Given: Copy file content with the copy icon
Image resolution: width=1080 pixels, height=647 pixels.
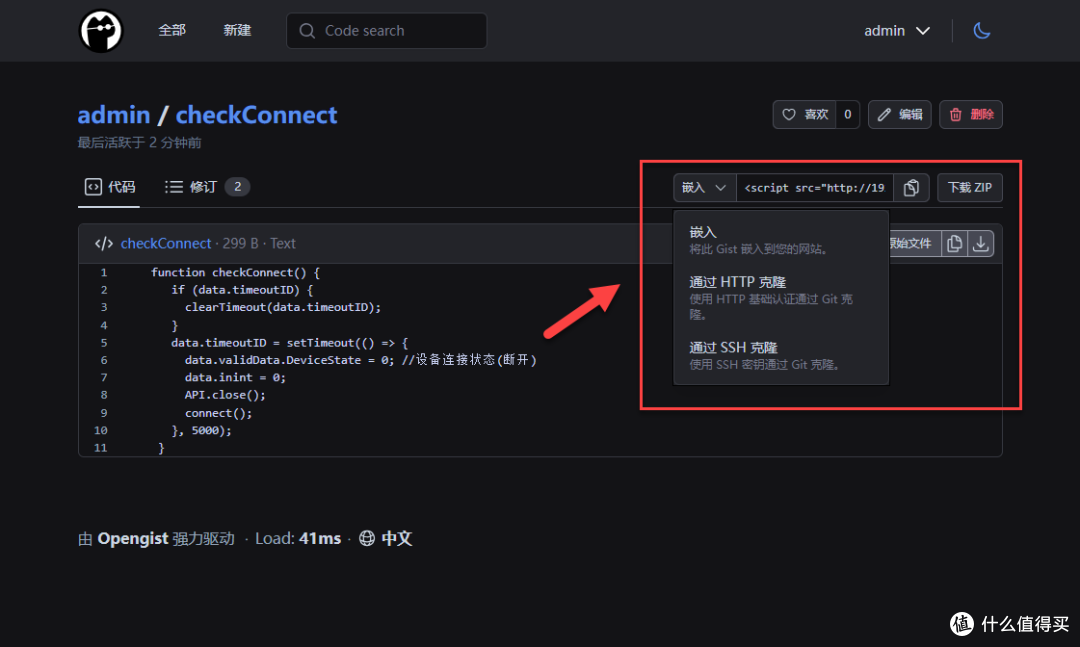Looking at the screenshot, I should 954,243.
